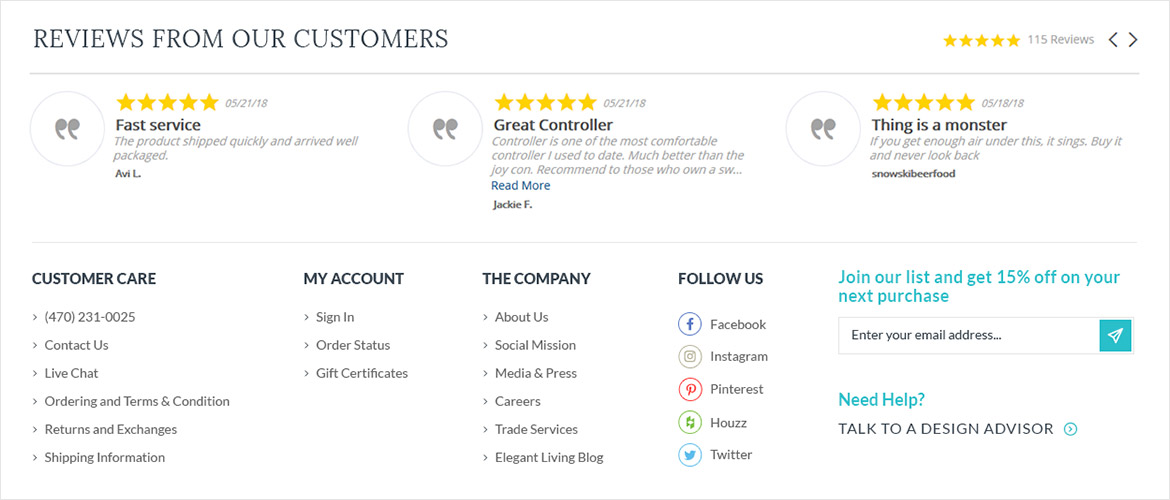This screenshot has height=500, width=1170.
Task: Visit the Trade Services page
Action: [536, 429]
